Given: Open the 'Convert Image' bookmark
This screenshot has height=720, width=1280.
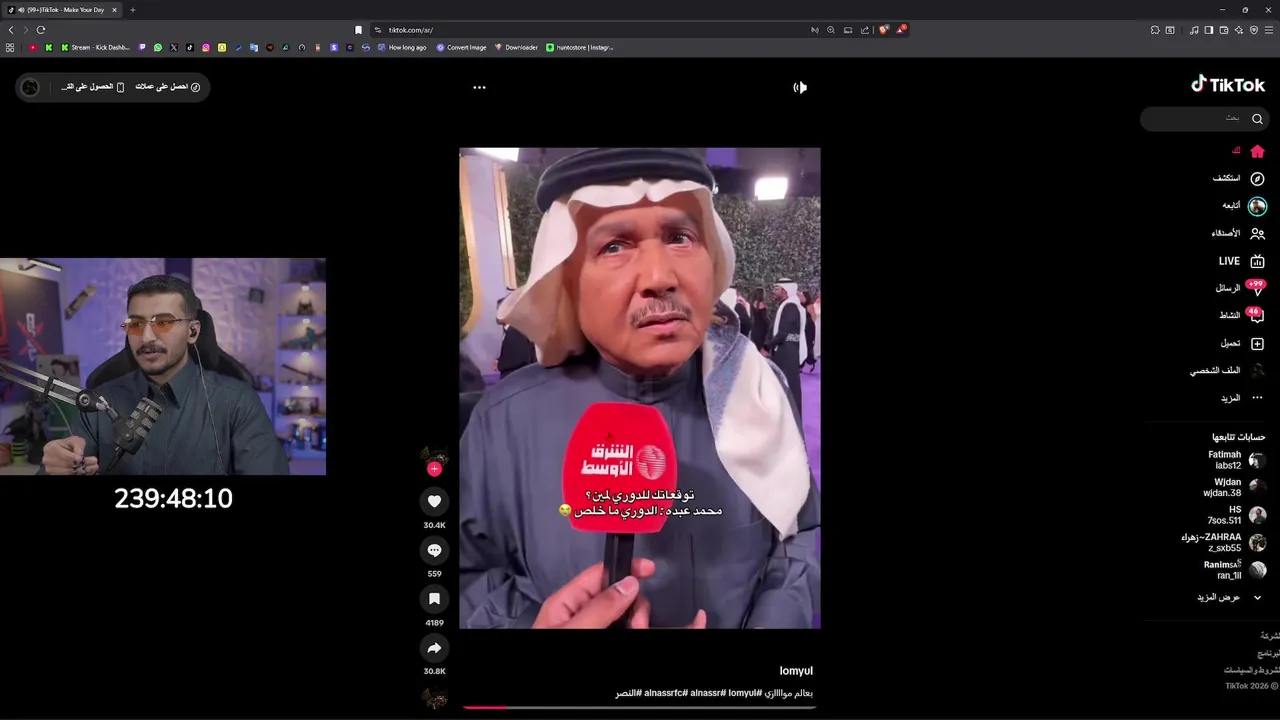Looking at the screenshot, I should coord(461,47).
